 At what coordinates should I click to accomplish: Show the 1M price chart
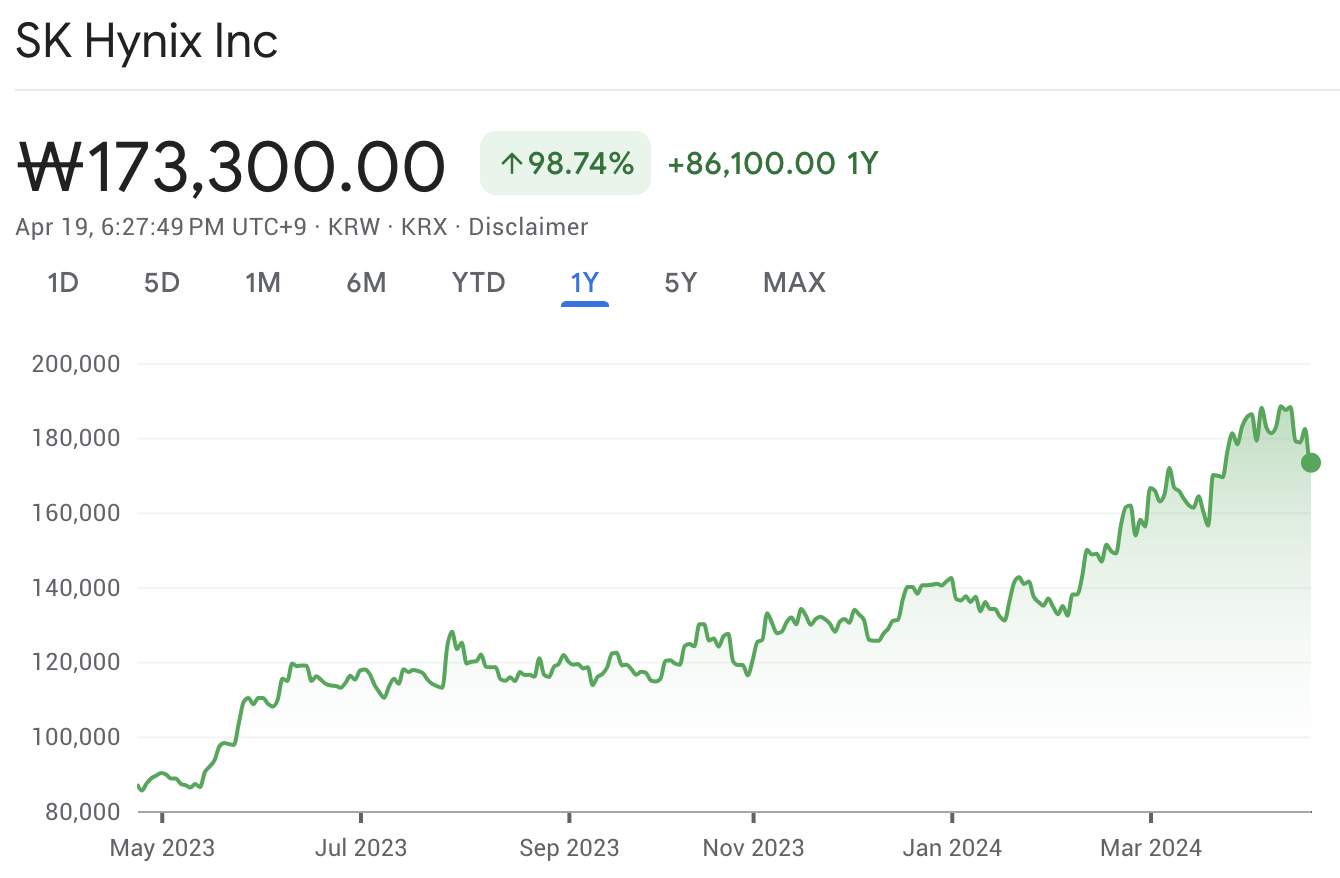[x=263, y=283]
